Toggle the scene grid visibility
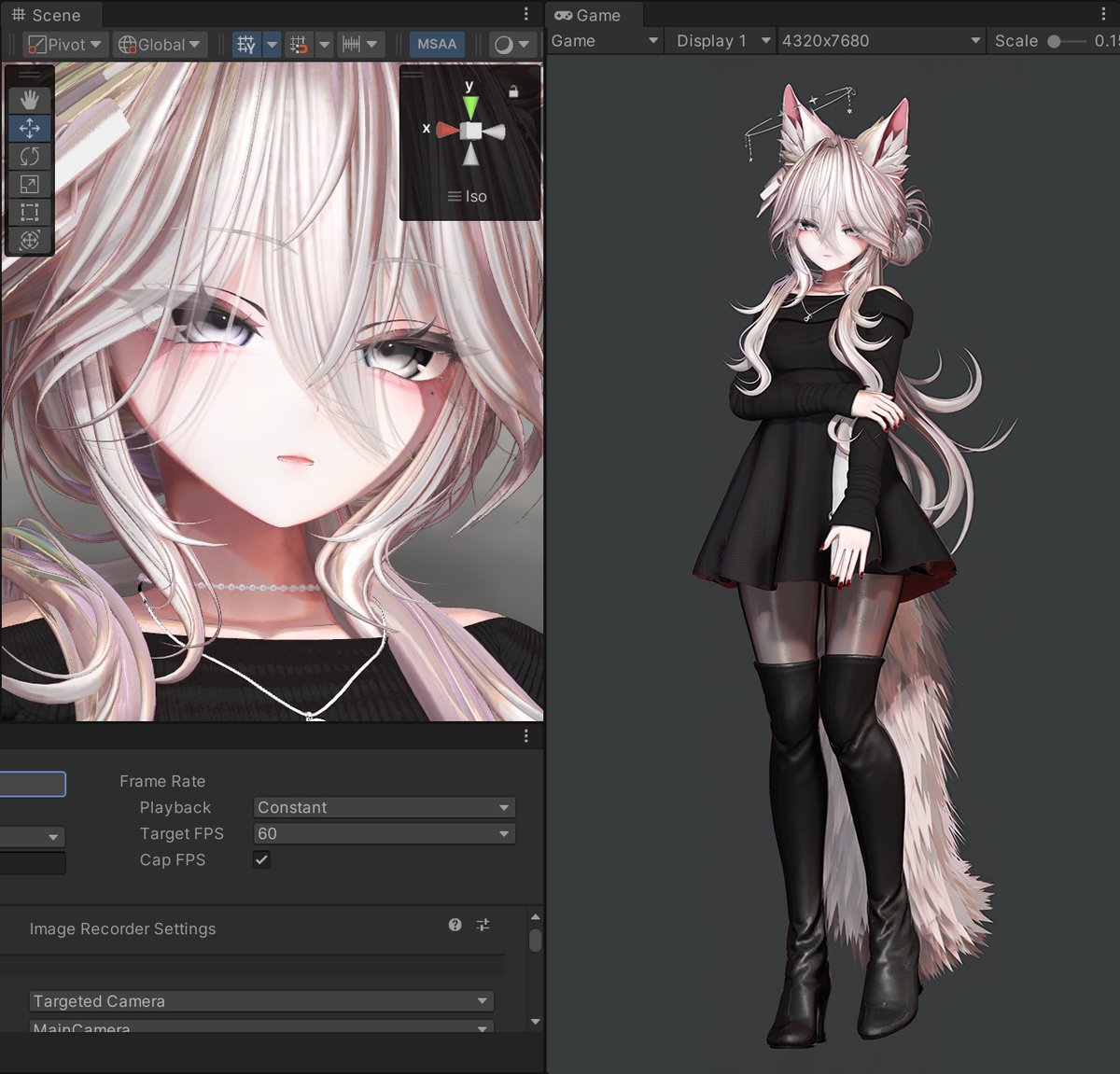1120x1074 pixels. pyautogui.click(x=246, y=44)
